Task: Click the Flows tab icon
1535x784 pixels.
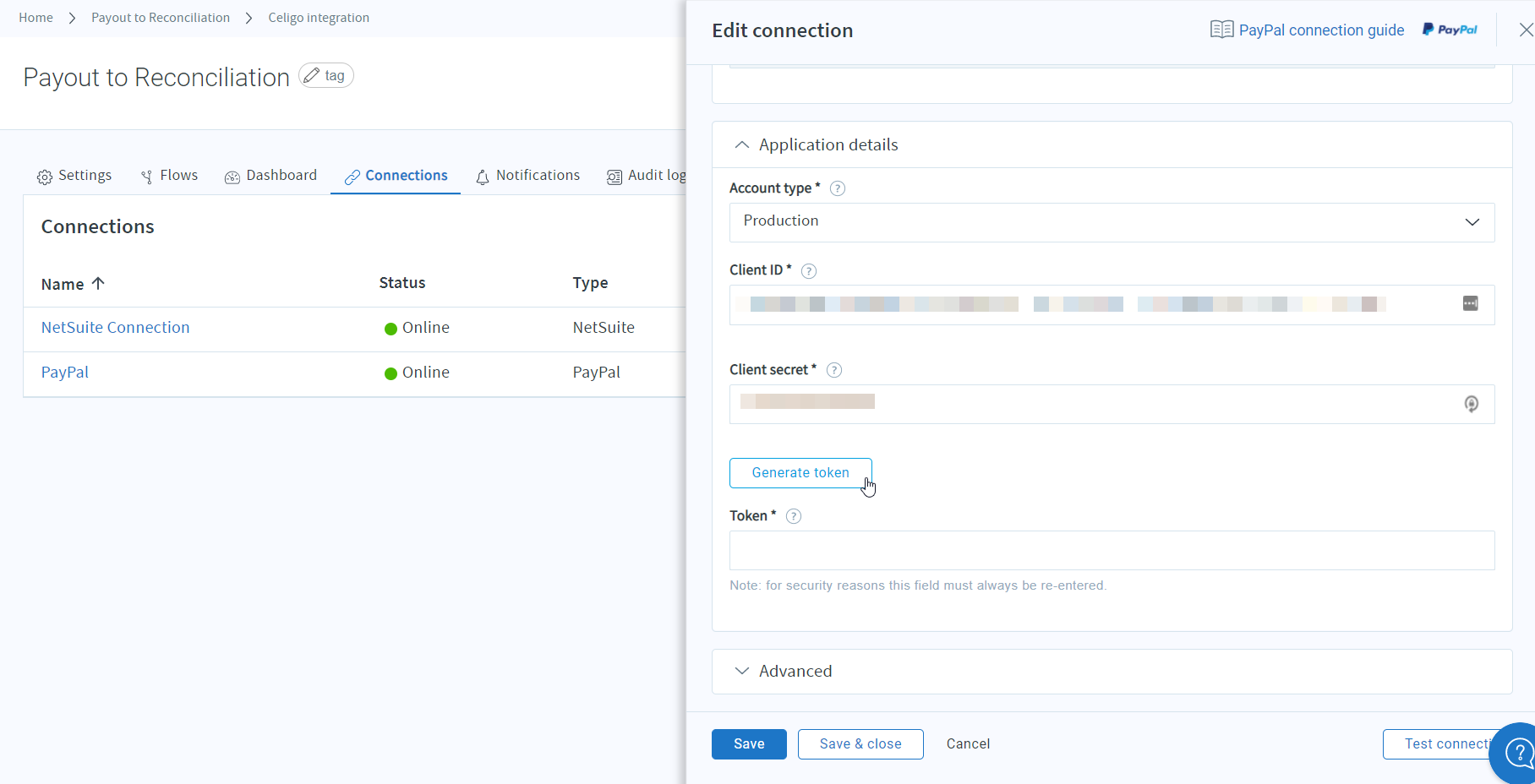Action: coord(147,177)
